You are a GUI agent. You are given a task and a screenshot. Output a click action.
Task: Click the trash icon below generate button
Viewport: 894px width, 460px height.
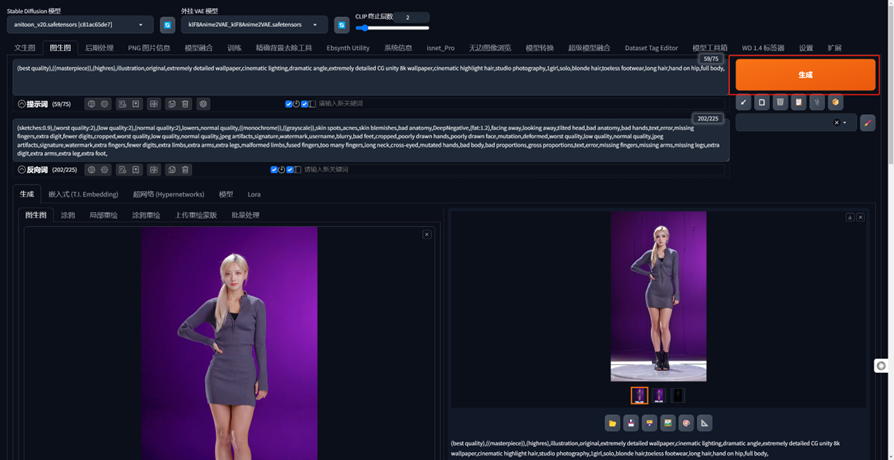(780, 102)
